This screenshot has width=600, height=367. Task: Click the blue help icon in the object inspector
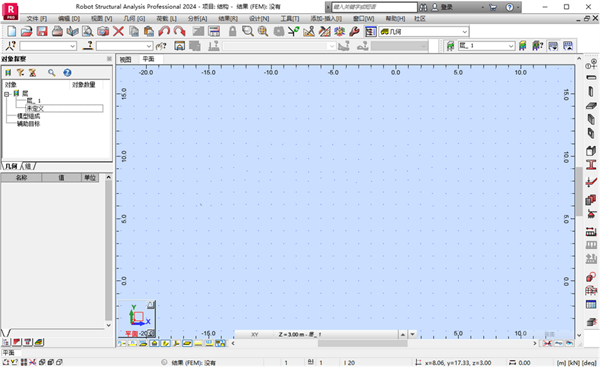point(67,72)
